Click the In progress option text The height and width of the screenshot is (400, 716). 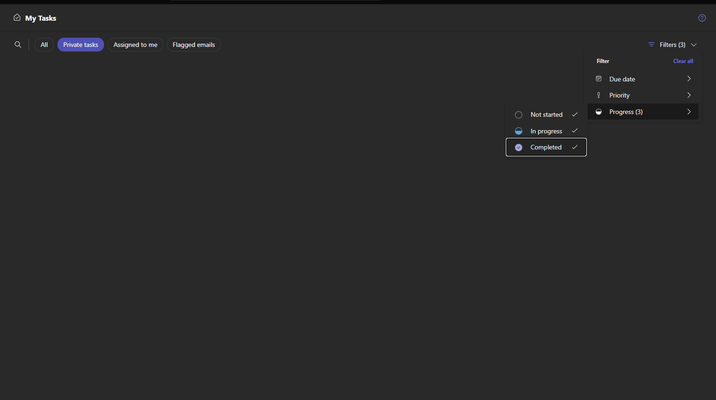pos(546,131)
